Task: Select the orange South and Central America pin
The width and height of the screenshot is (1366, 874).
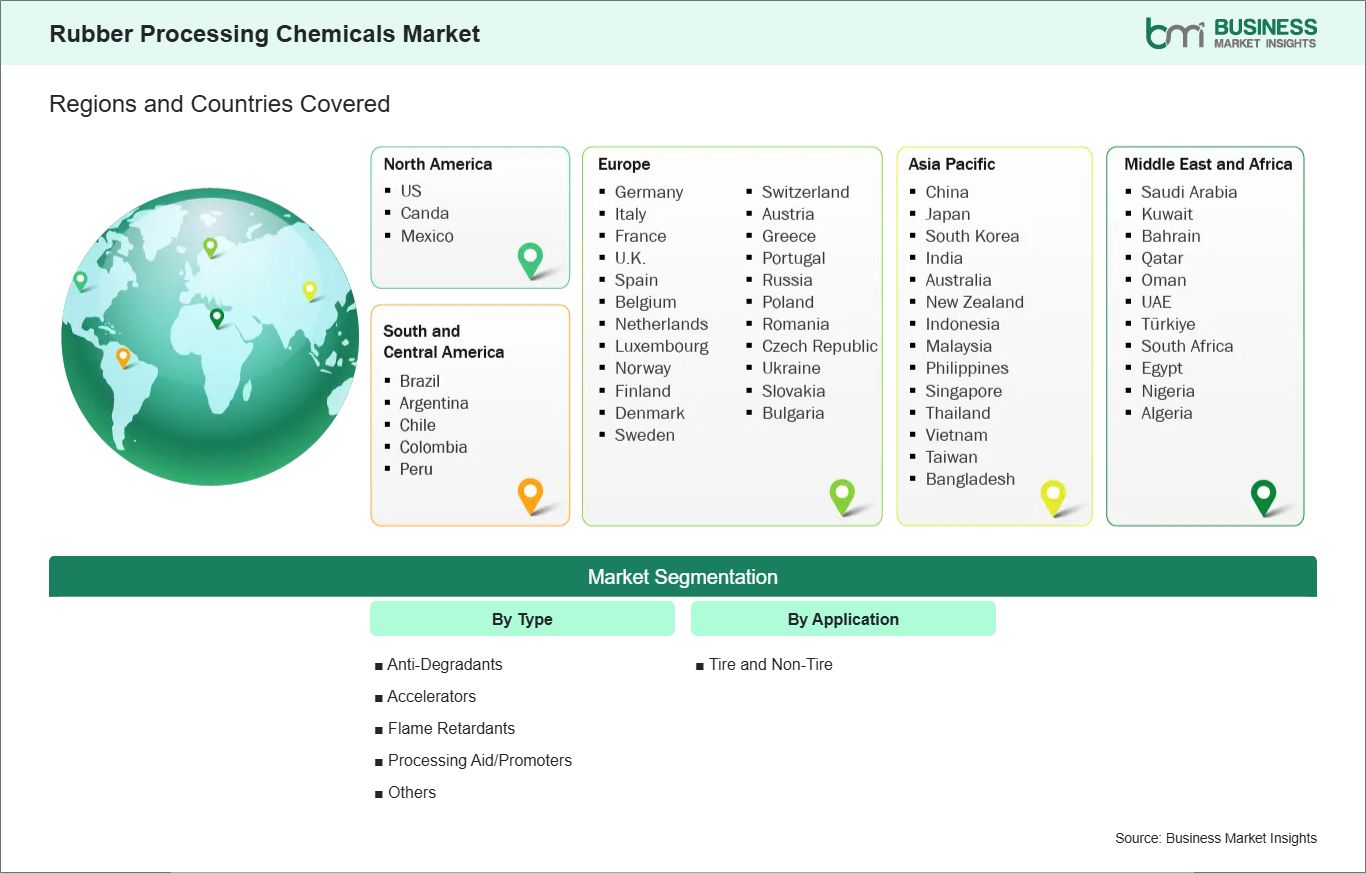Action: pos(530,495)
